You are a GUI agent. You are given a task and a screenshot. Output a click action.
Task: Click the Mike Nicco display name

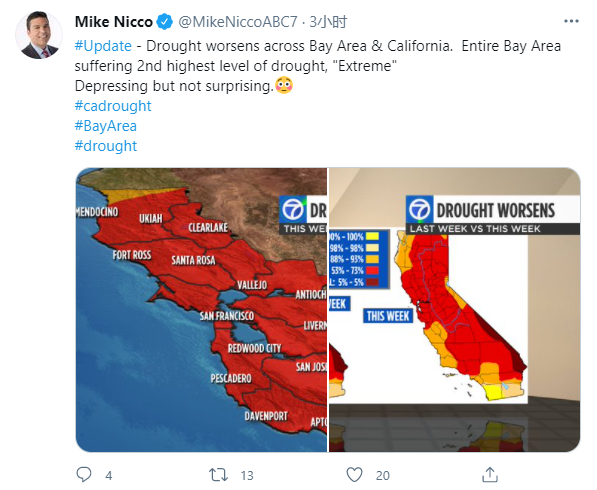pyautogui.click(x=113, y=22)
